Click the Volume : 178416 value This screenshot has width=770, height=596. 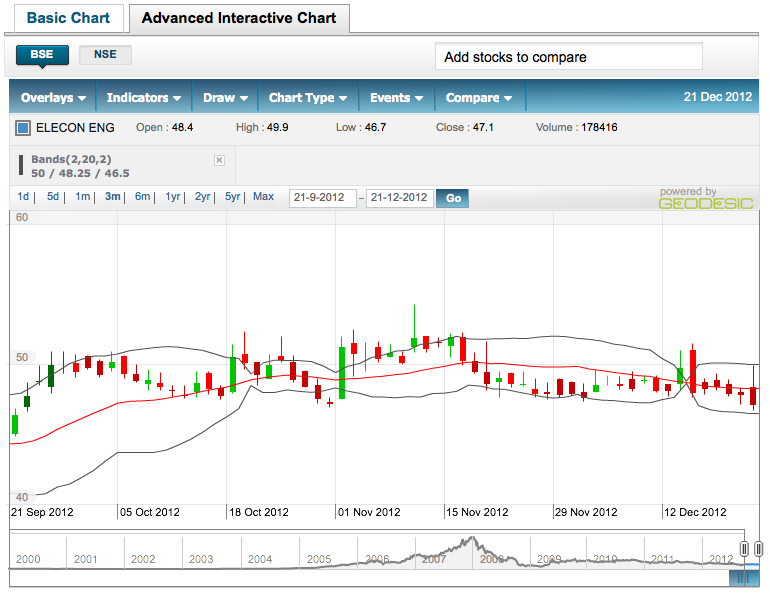point(577,128)
